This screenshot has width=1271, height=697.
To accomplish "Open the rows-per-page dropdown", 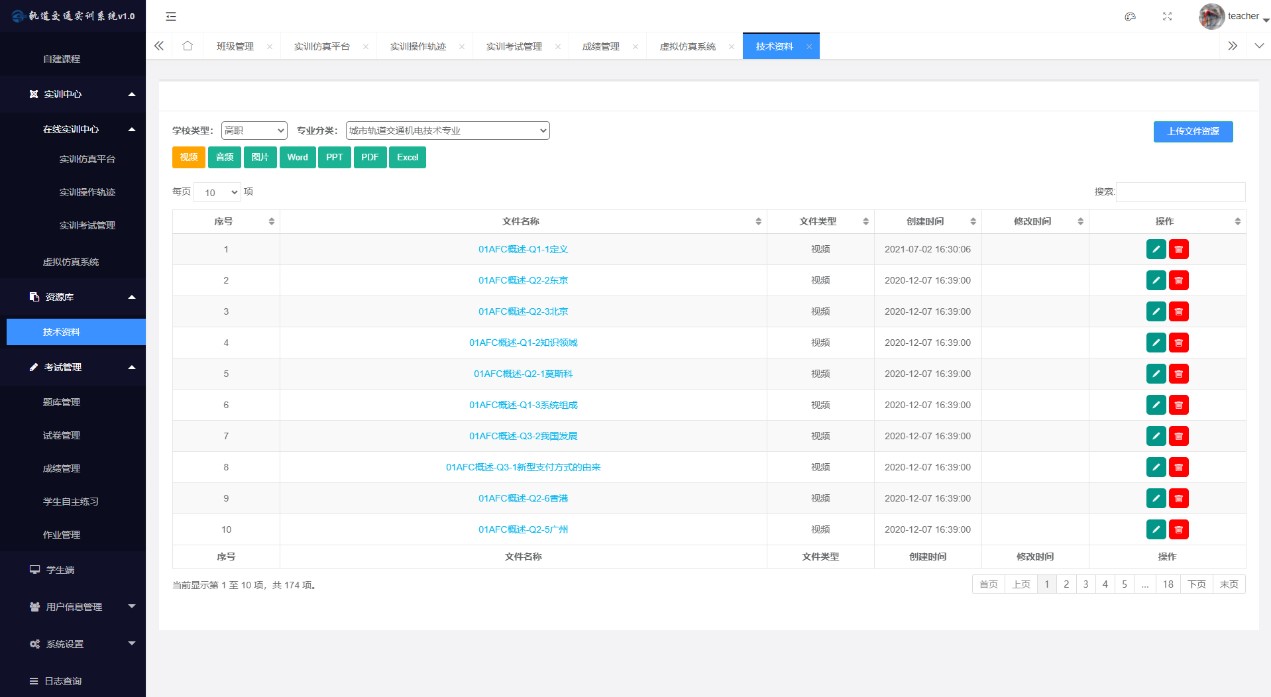I will coord(217,192).
